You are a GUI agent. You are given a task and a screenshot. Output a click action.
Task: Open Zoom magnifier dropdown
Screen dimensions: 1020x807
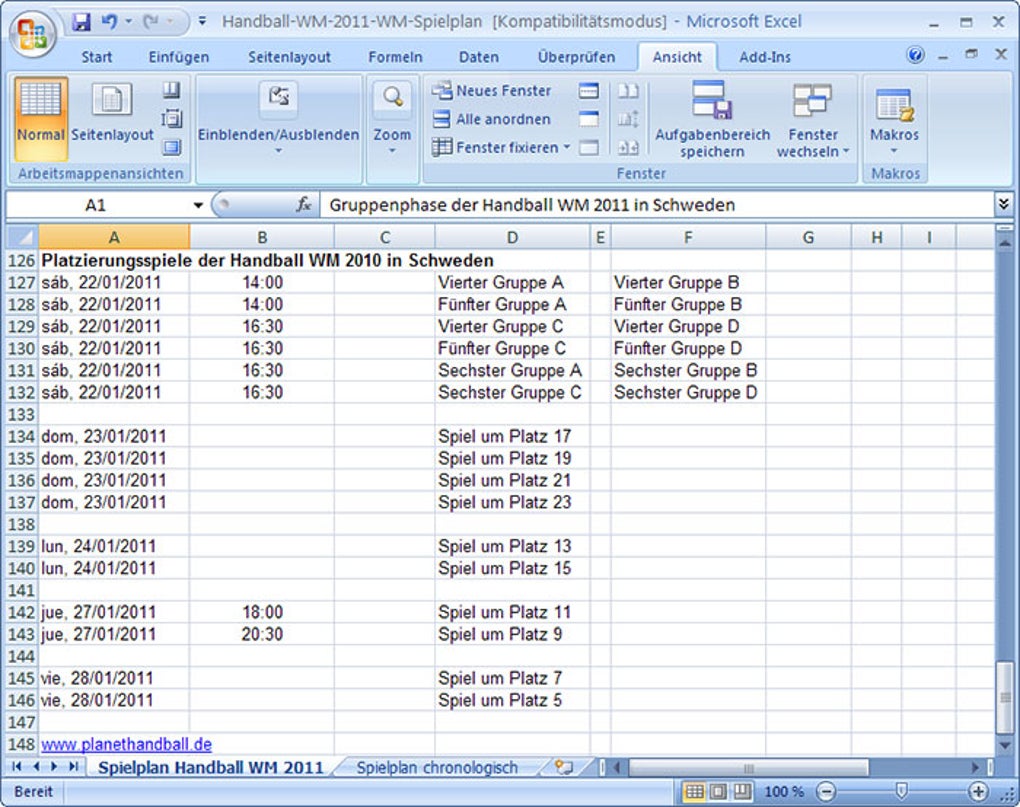click(x=392, y=119)
